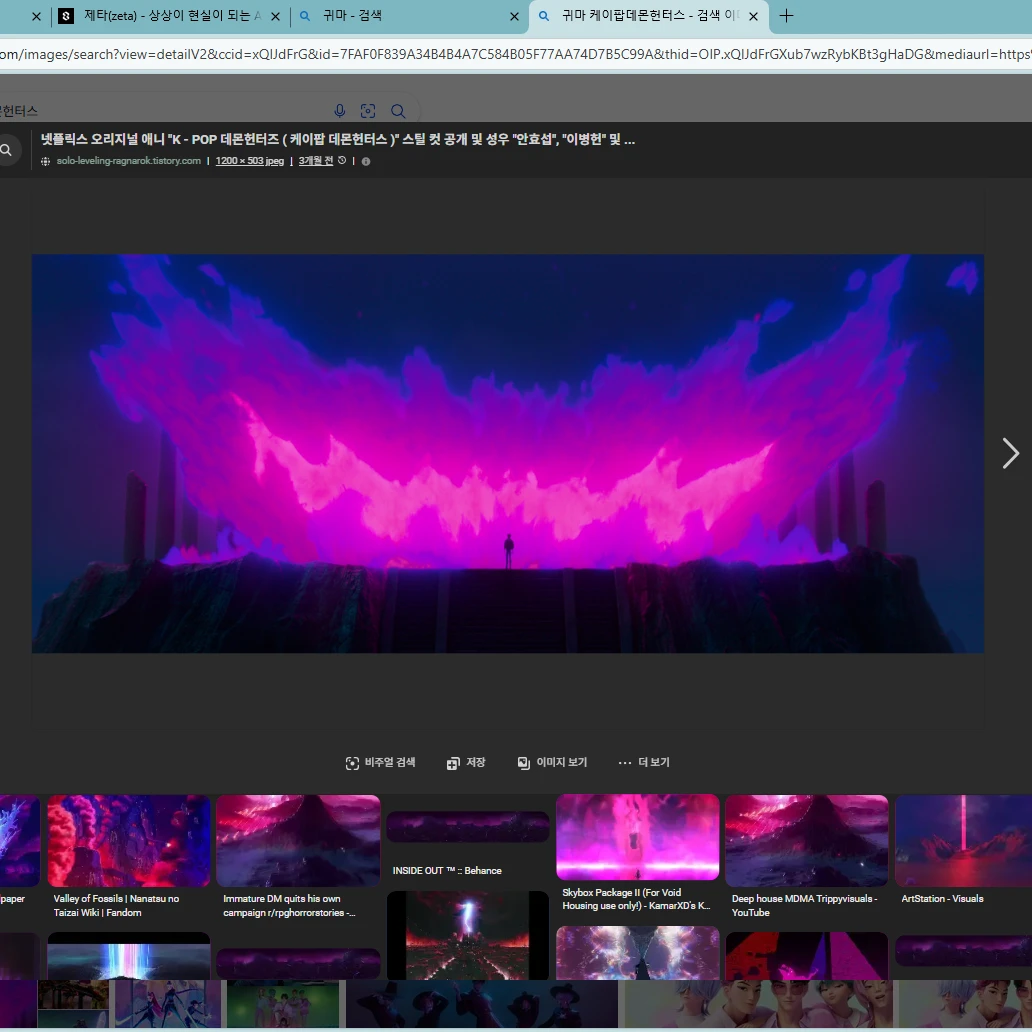Open the 더 보기 more options menu

[644, 762]
